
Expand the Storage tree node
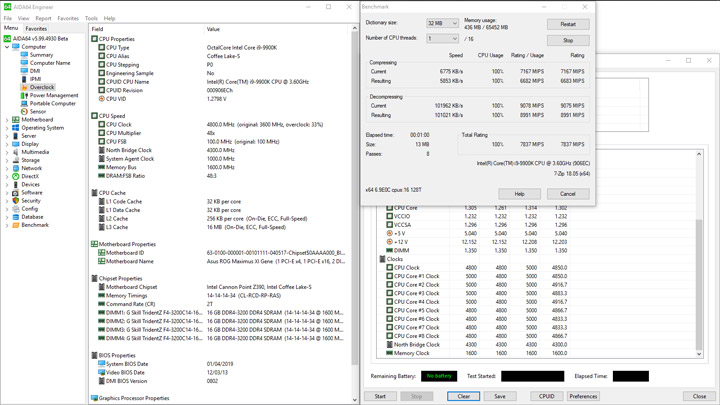click(x=7, y=160)
